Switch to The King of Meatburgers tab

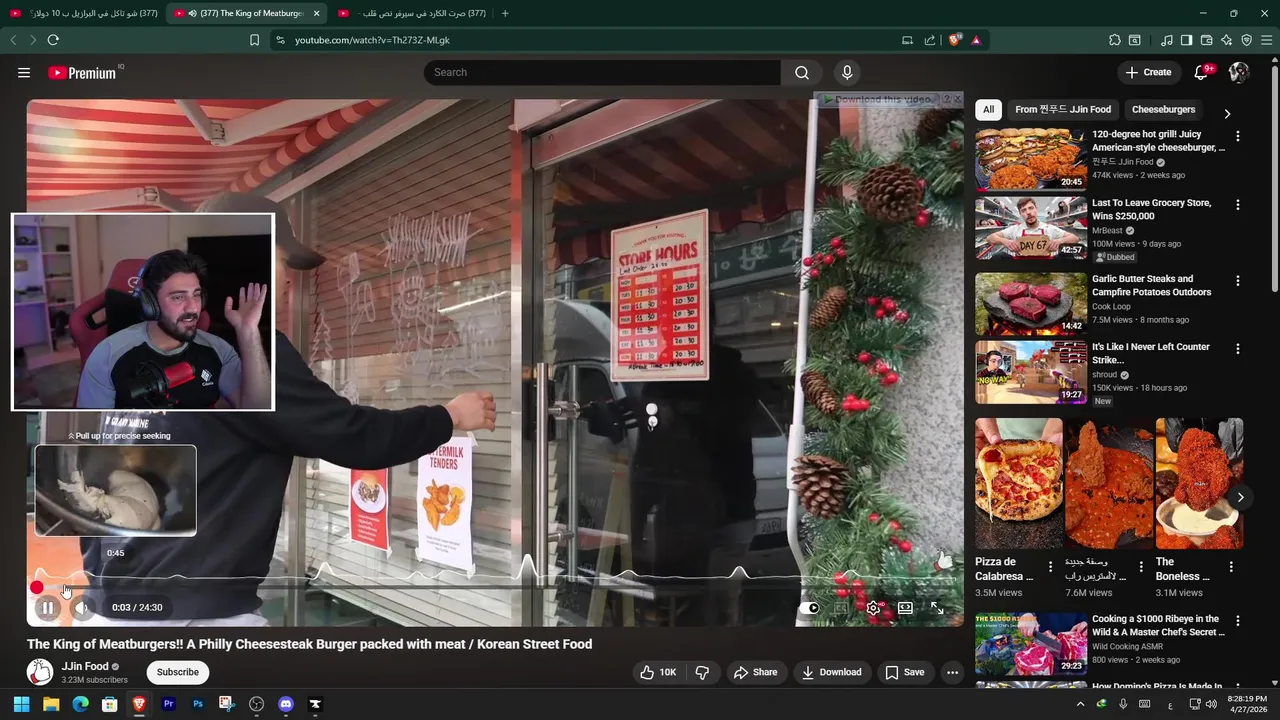pyautogui.click(x=246, y=13)
